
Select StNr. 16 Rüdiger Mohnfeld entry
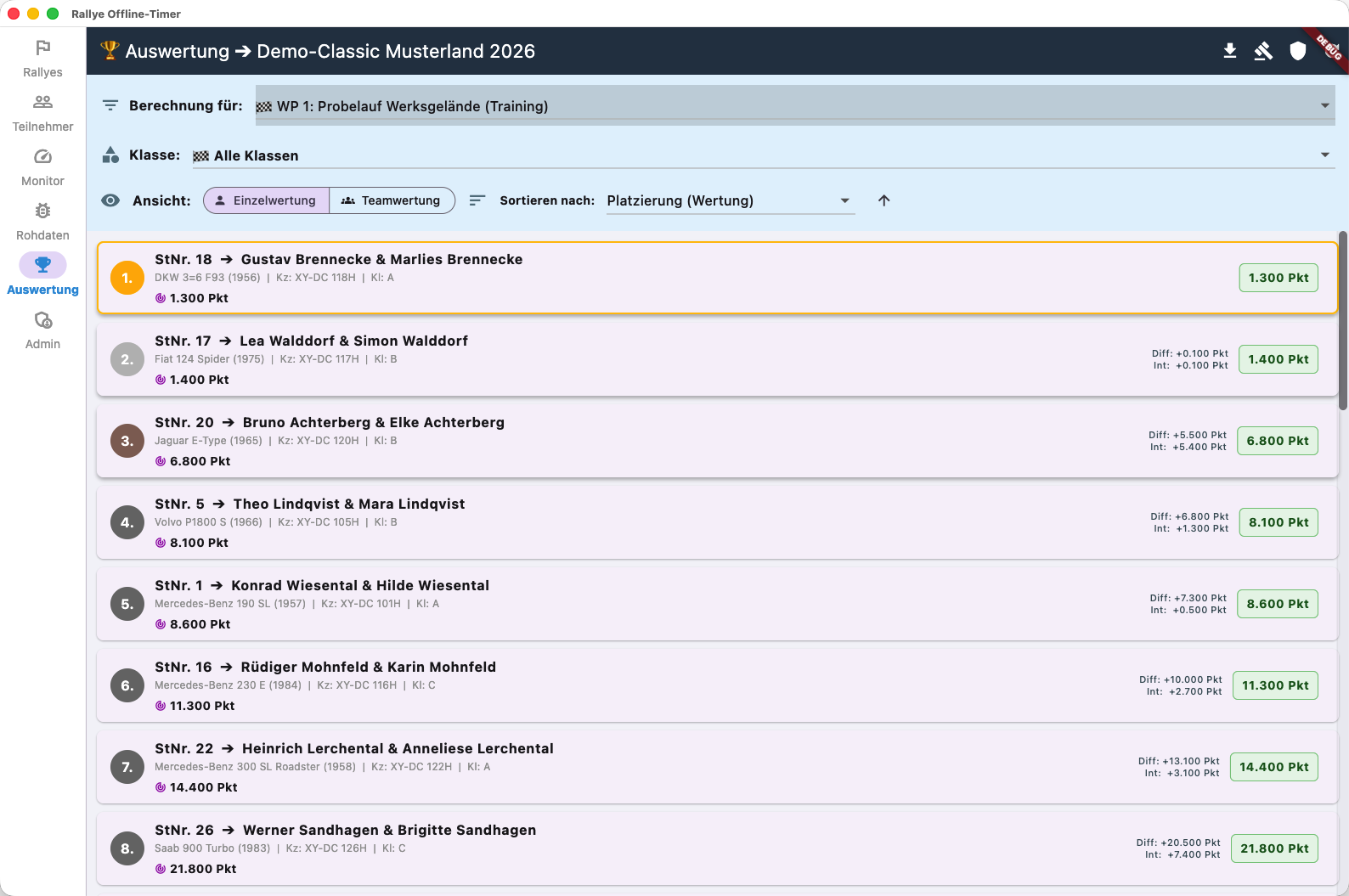[x=717, y=685]
